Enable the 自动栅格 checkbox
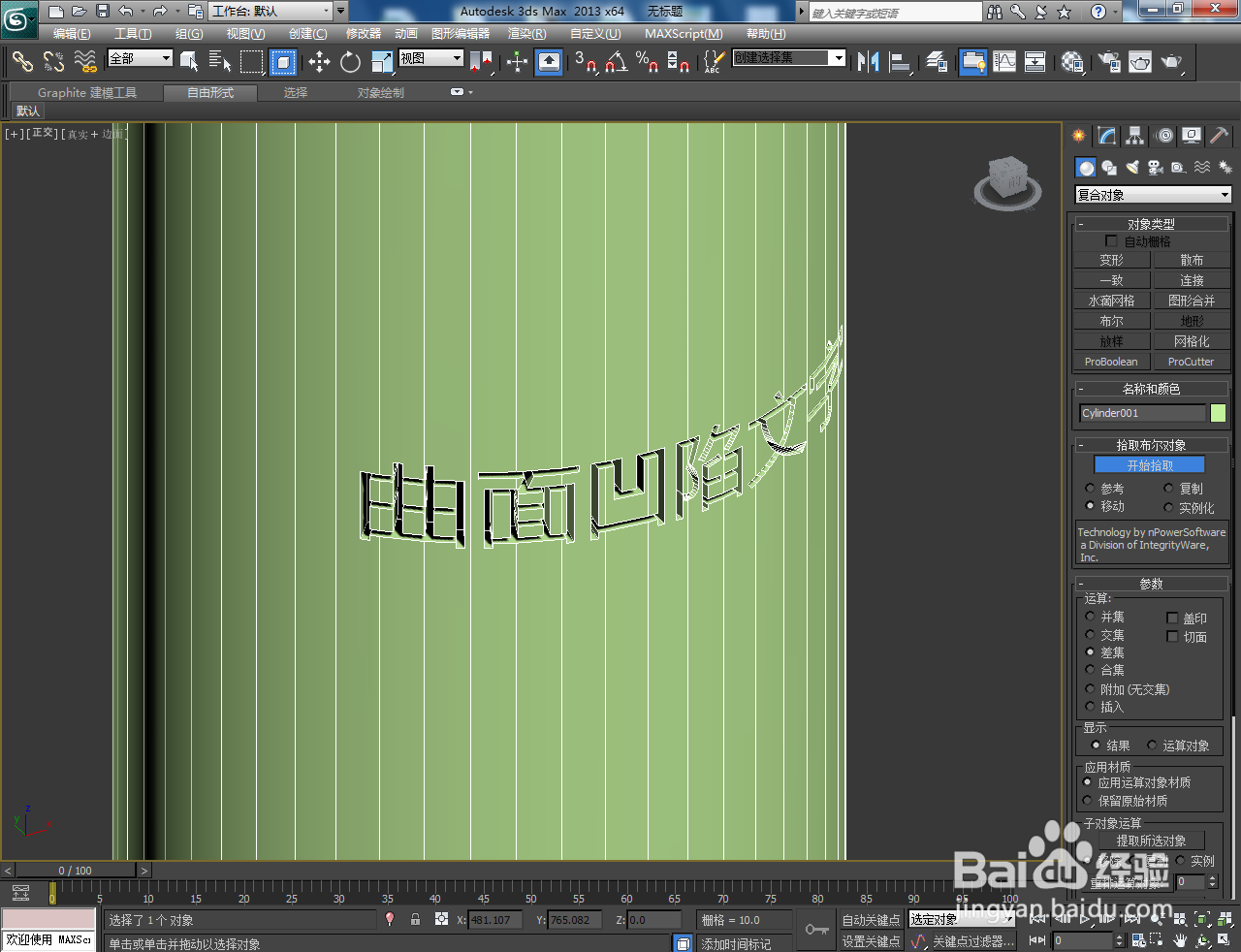Image resolution: width=1241 pixels, height=952 pixels. click(1111, 240)
